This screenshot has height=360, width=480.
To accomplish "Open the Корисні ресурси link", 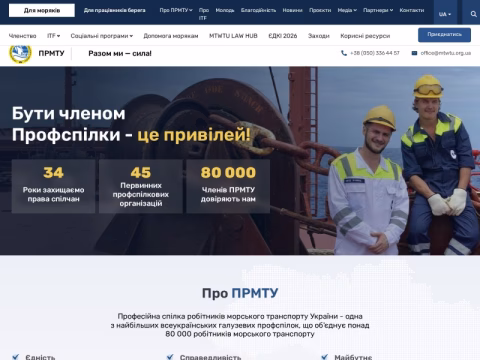I will coord(365,36).
